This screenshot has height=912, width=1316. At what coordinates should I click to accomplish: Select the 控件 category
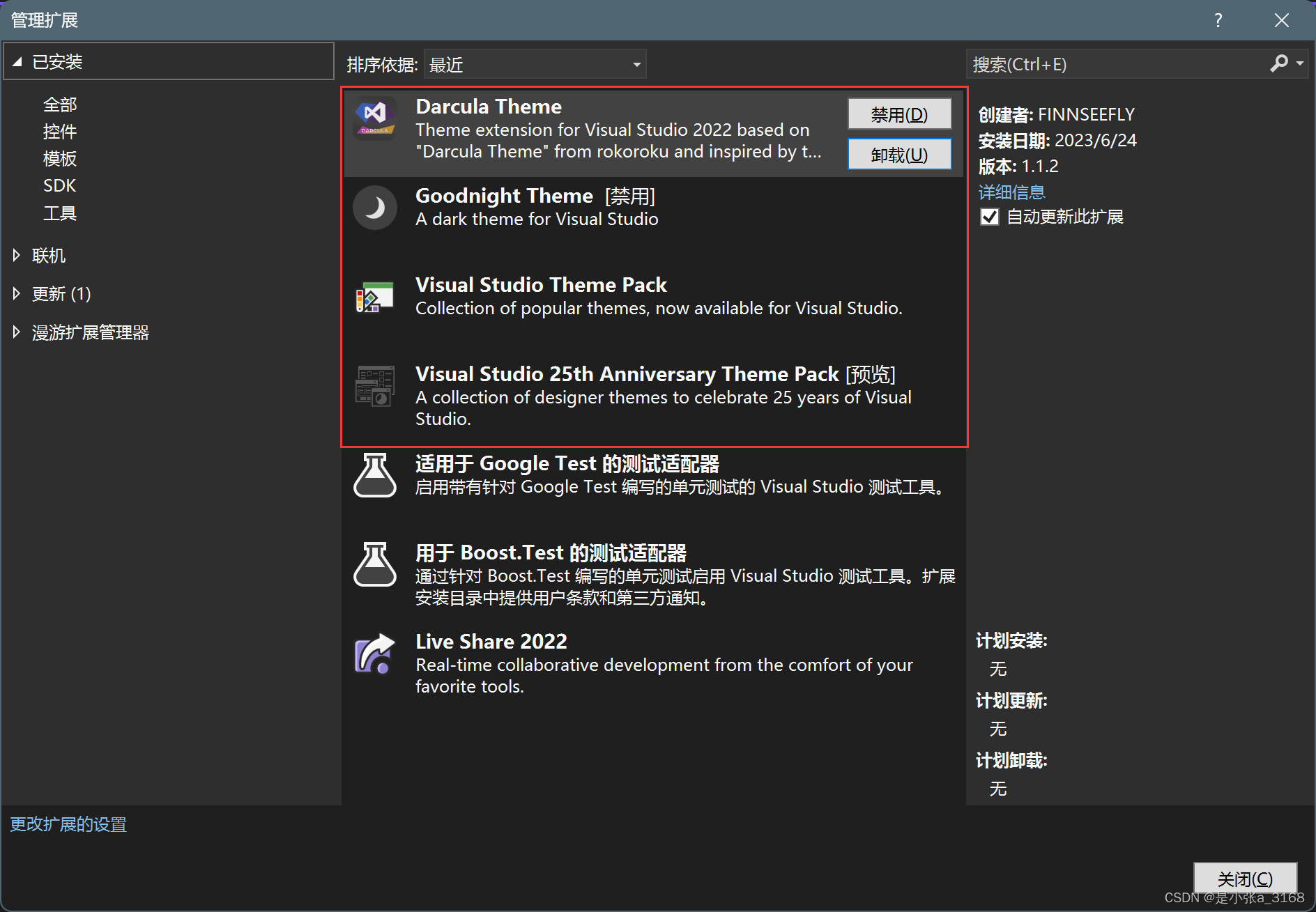(x=60, y=132)
